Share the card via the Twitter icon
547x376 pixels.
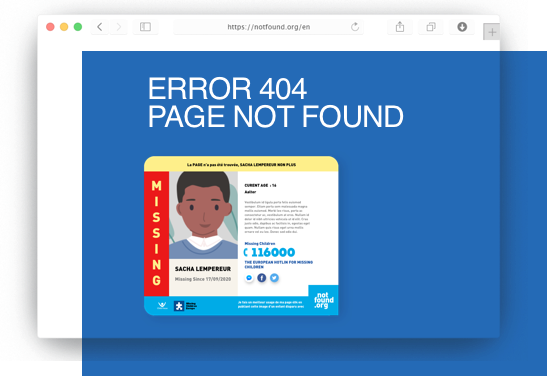(275, 278)
